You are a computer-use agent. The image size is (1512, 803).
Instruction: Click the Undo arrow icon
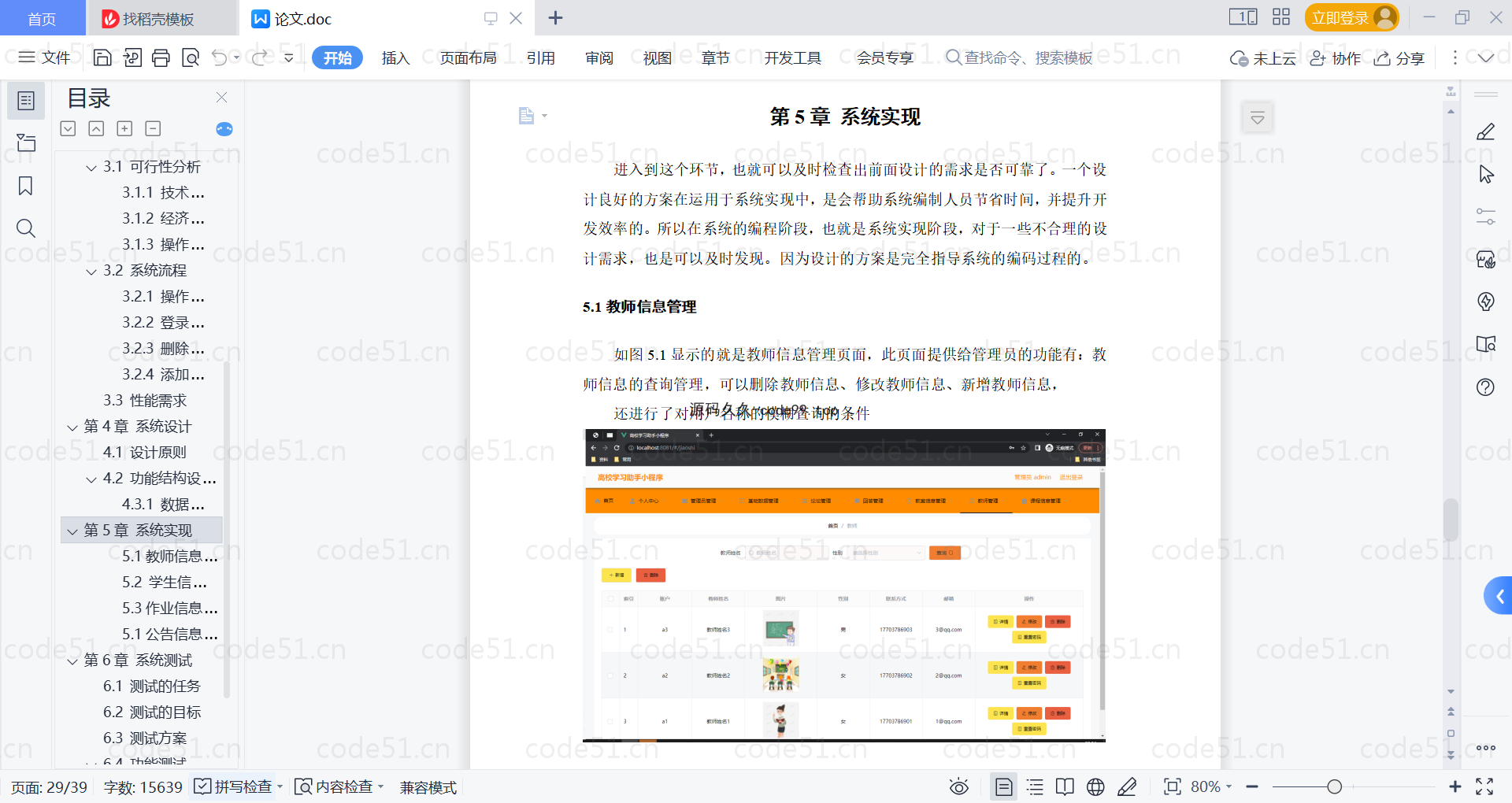coord(220,57)
